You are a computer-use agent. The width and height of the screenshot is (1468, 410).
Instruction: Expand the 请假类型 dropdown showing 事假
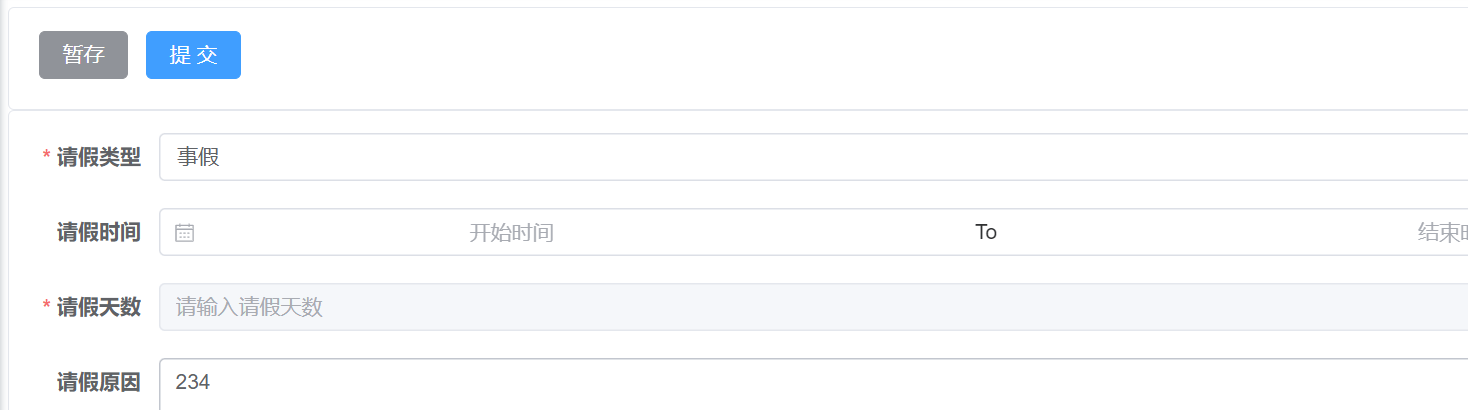[x=813, y=157]
